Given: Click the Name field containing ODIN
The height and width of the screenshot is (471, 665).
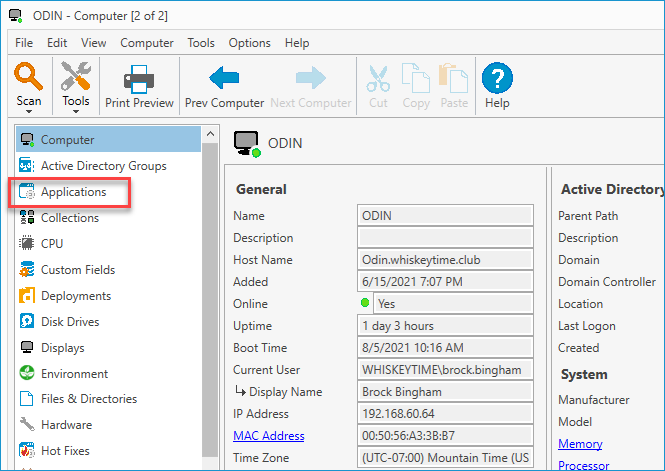Looking at the screenshot, I should [445, 215].
